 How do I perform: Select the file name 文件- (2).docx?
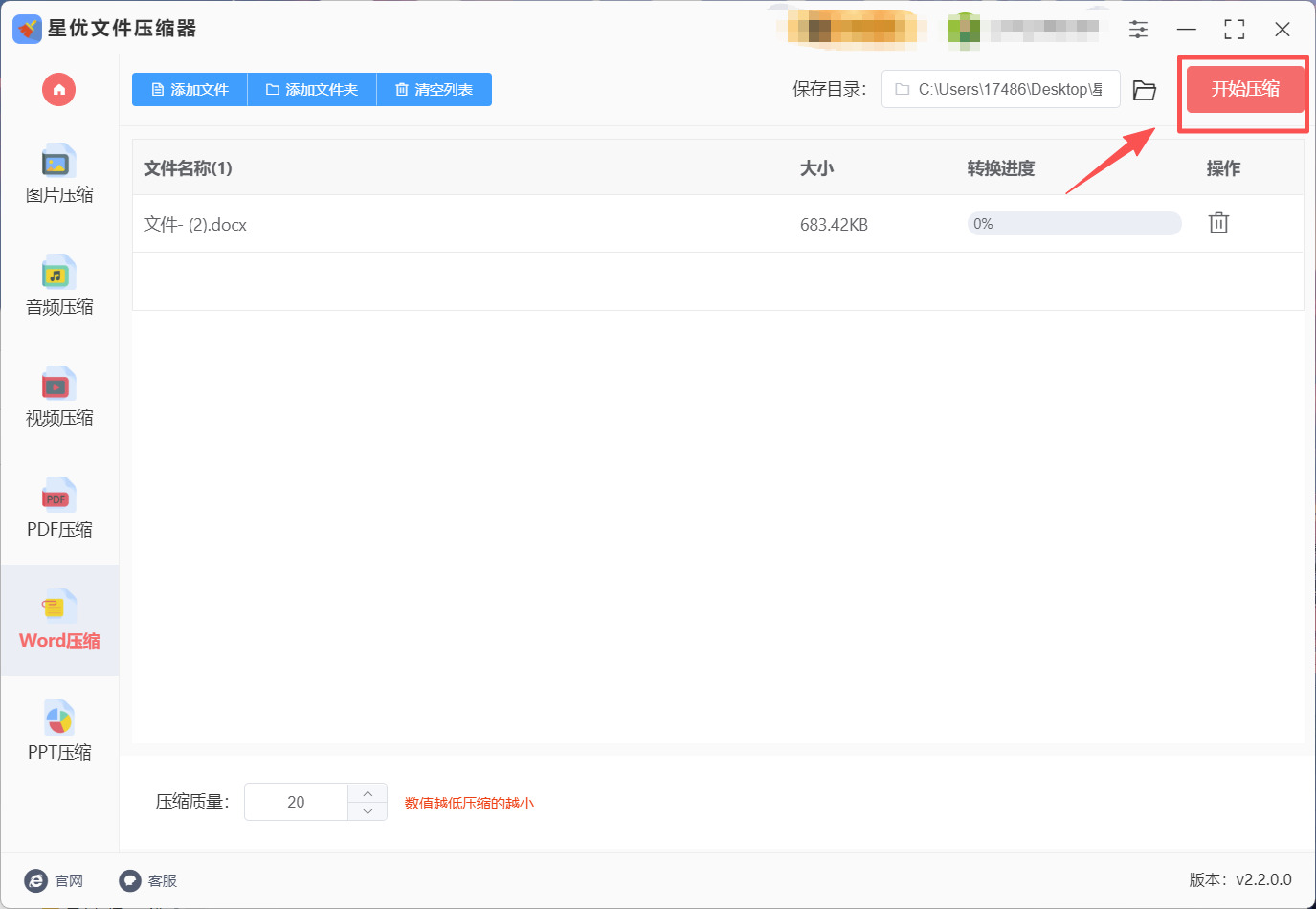point(195,225)
